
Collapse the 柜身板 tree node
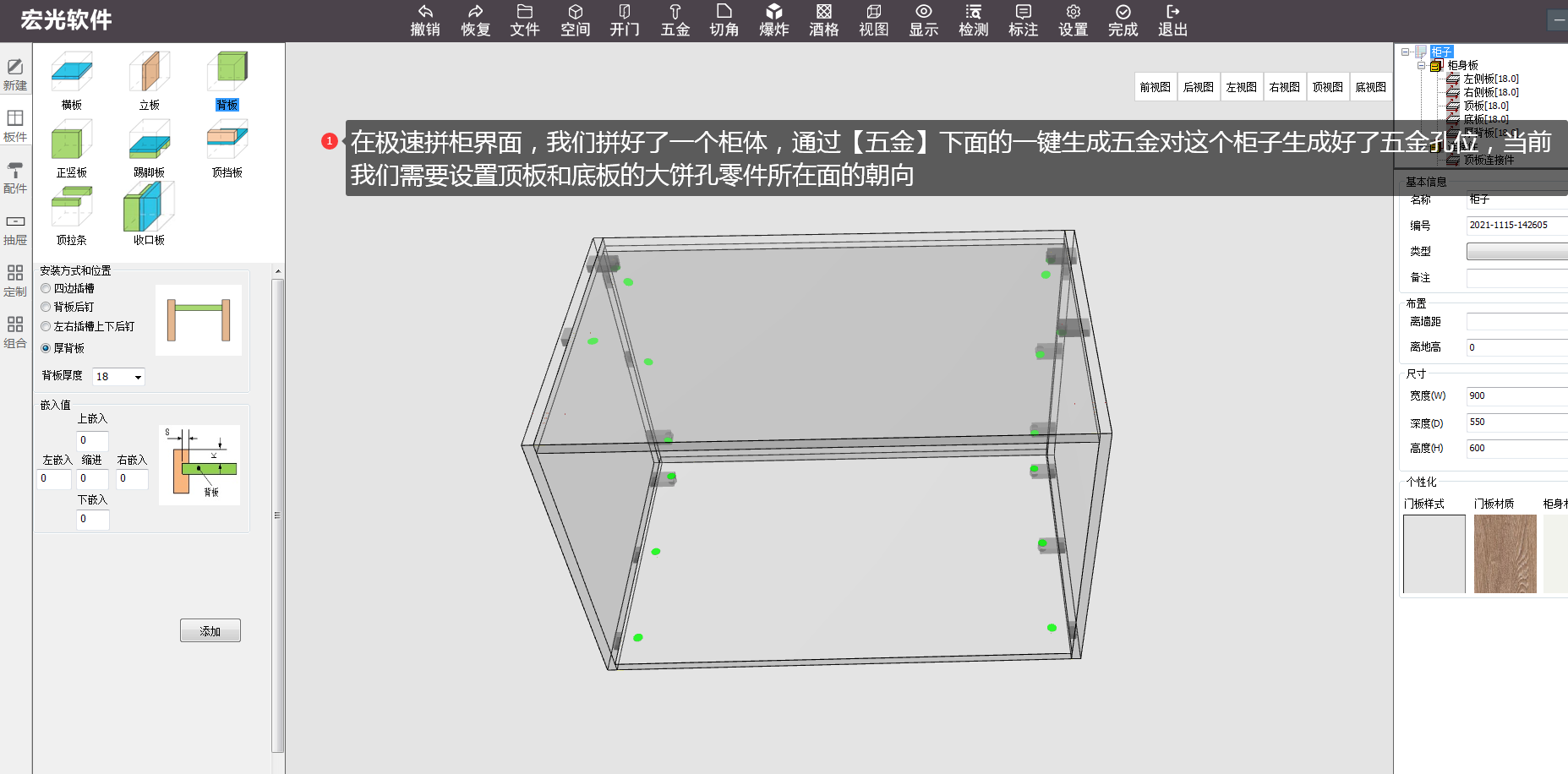point(1422,65)
